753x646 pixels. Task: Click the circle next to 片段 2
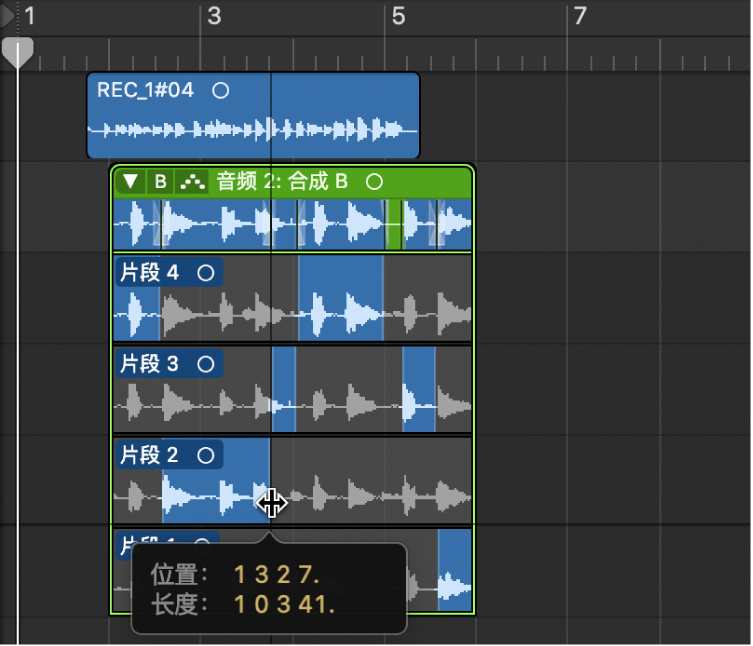[206, 455]
